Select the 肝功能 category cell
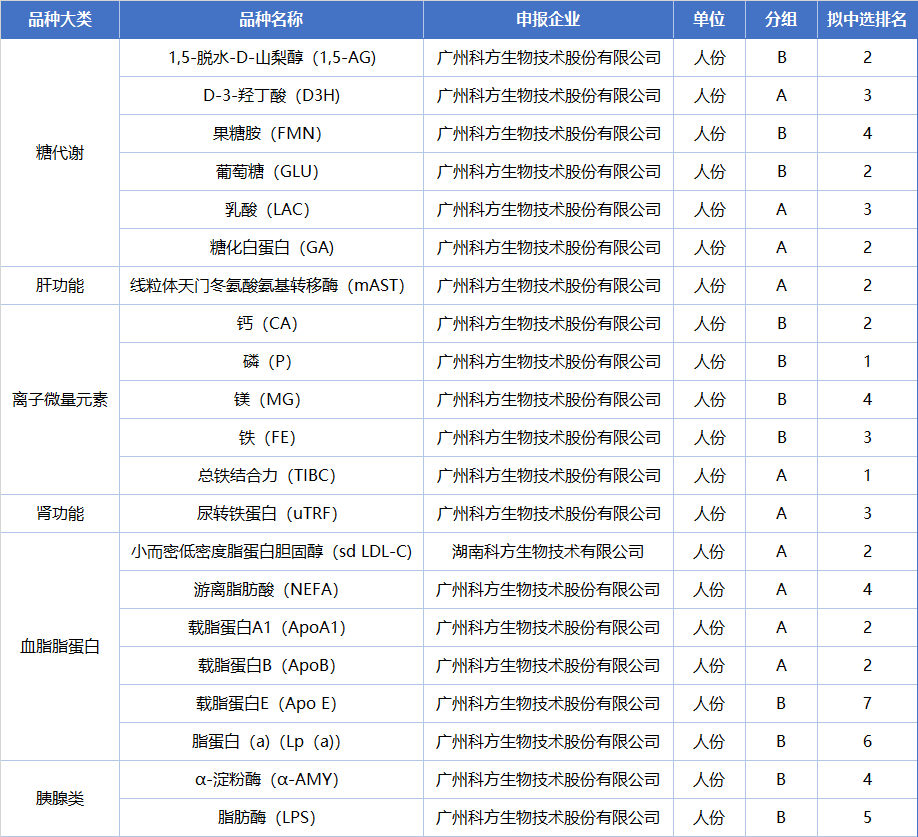 pyautogui.click(x=60, y=286)
